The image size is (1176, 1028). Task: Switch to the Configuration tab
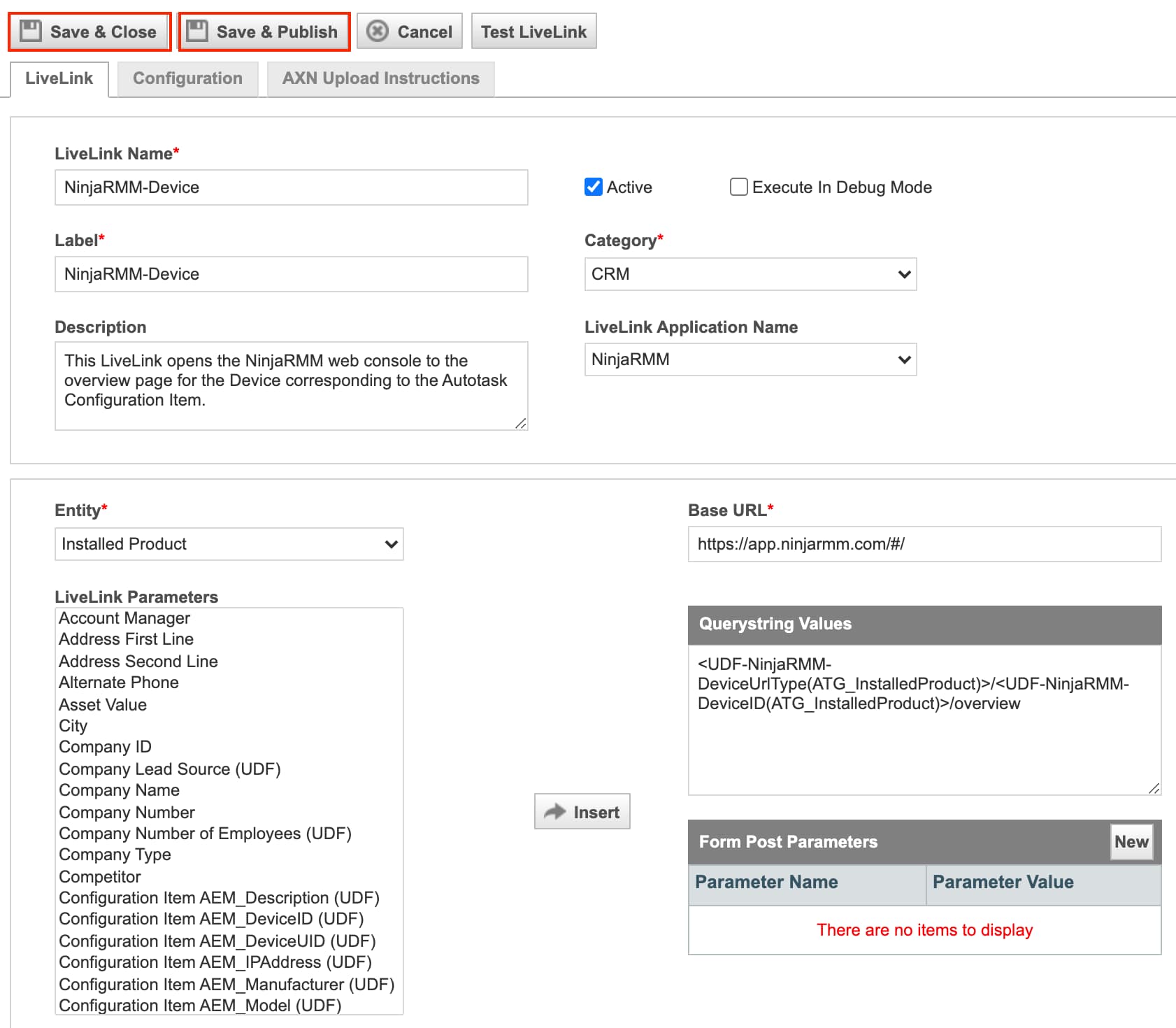(187, 78)
